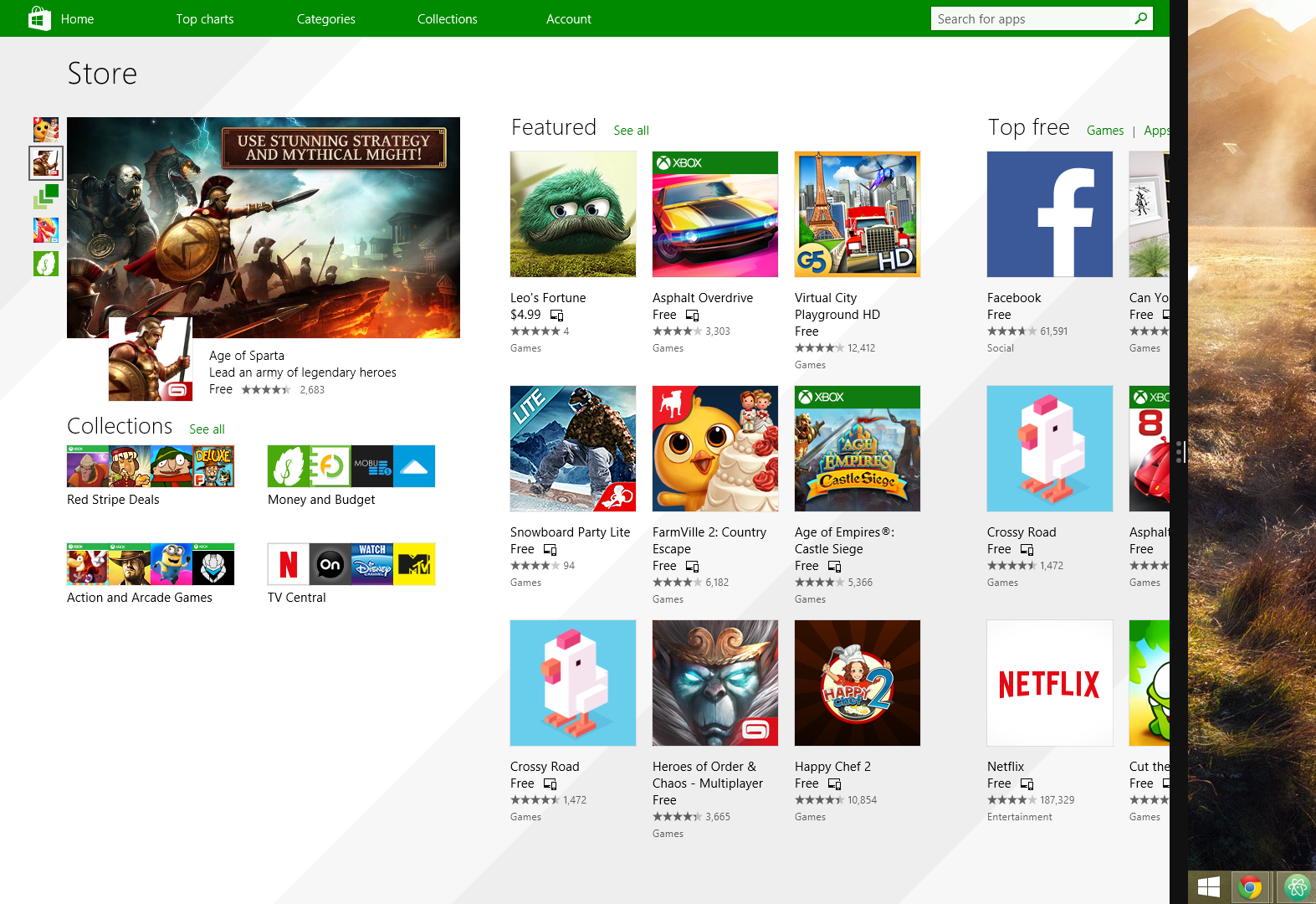Click Happy Chef 2 title text
This screenshot has height=904, width=1316.
[832, 767]
